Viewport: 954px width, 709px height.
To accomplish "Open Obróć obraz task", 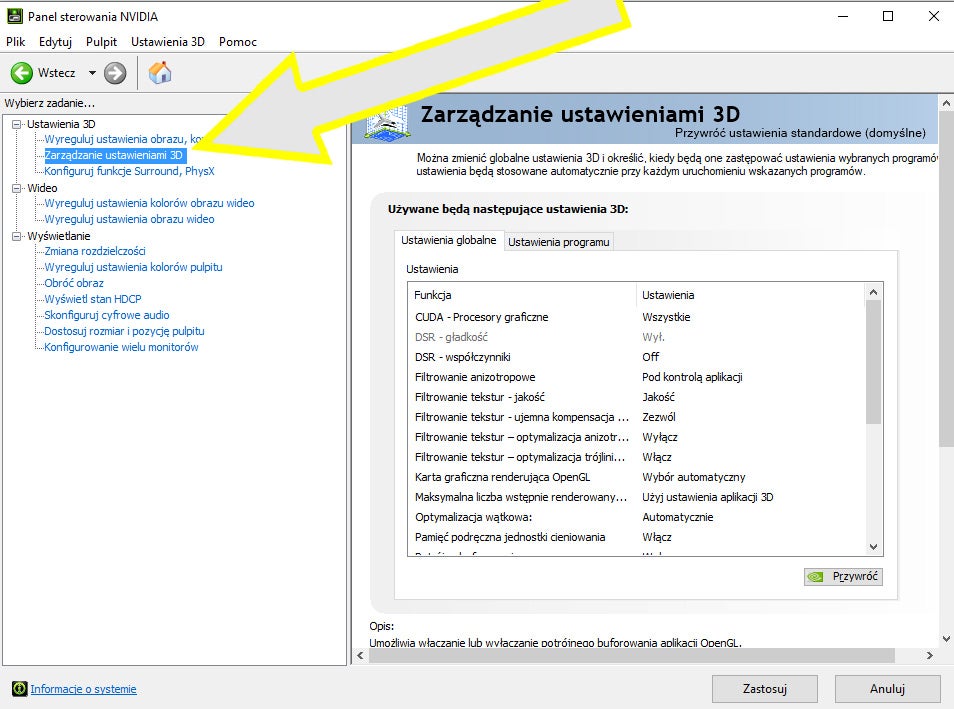I will click(74, 283).
